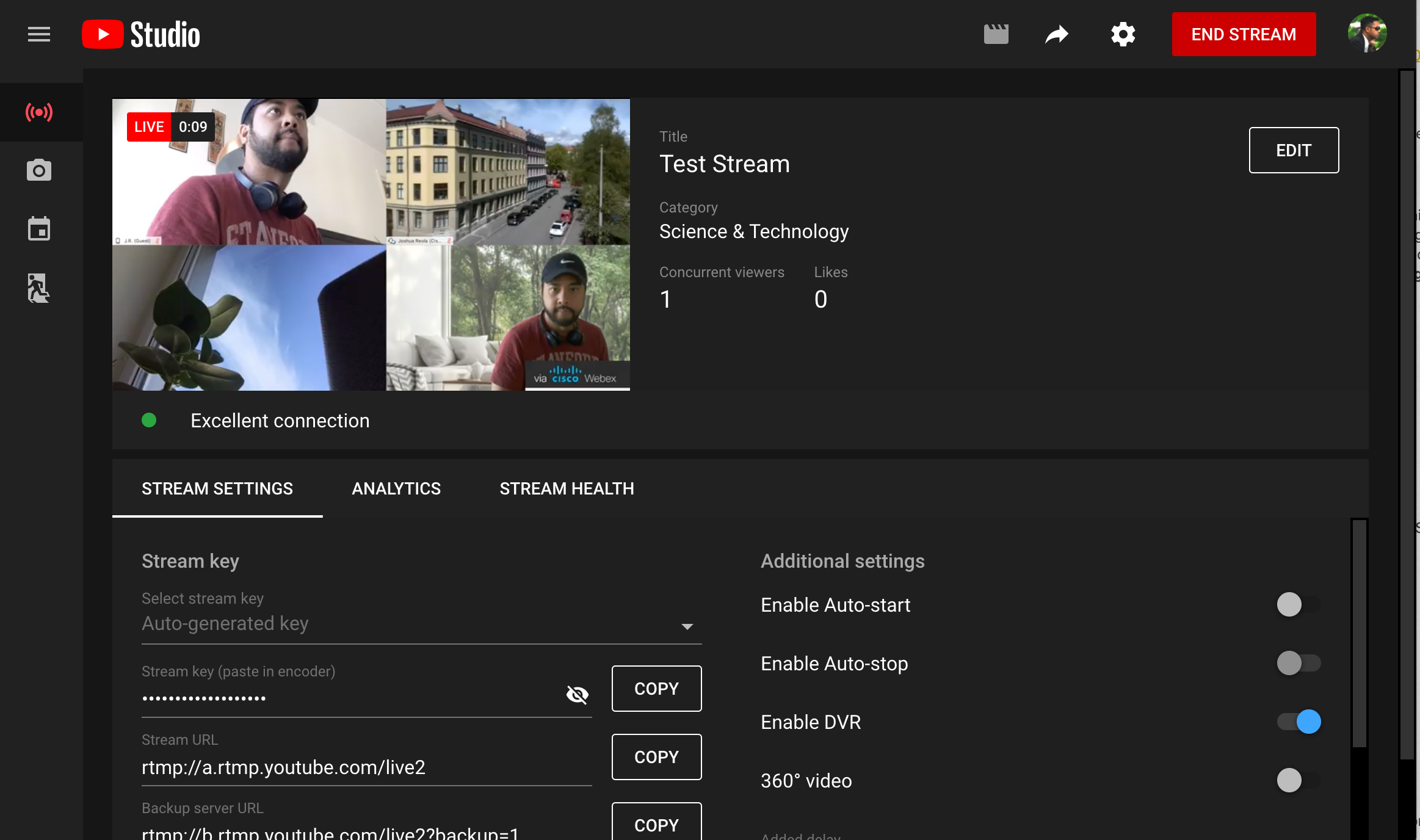This screenshot has height=840, width=1420.
Task: Click the Edit button for stream title
Action: pyautogui.click(x=1294, y=150)
